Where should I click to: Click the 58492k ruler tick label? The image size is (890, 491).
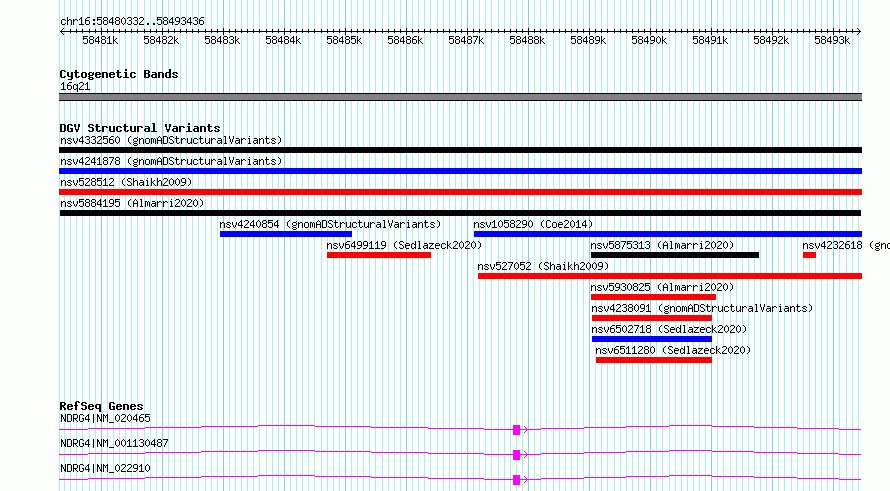tap(771, 40)
